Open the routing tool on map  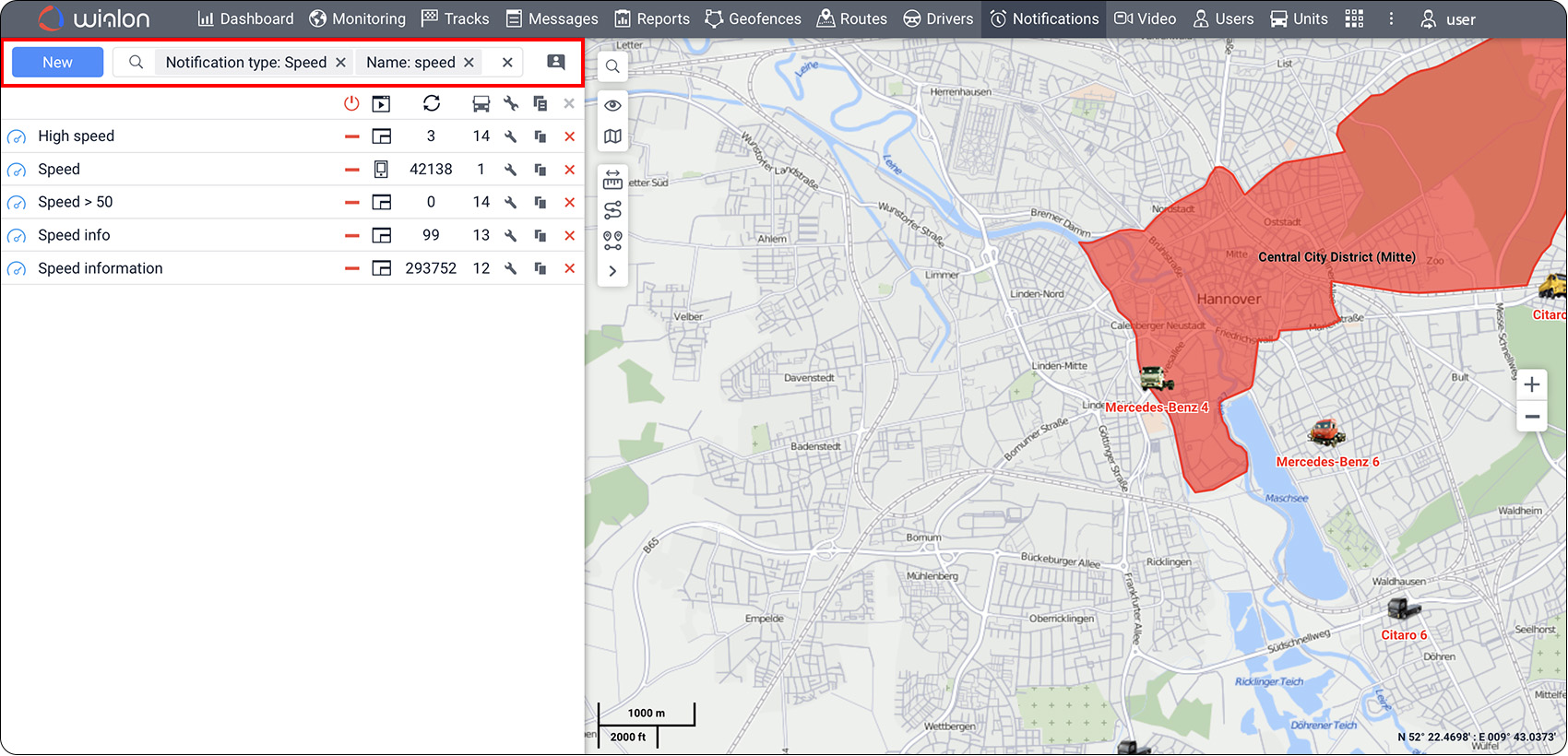coord(612,210)
